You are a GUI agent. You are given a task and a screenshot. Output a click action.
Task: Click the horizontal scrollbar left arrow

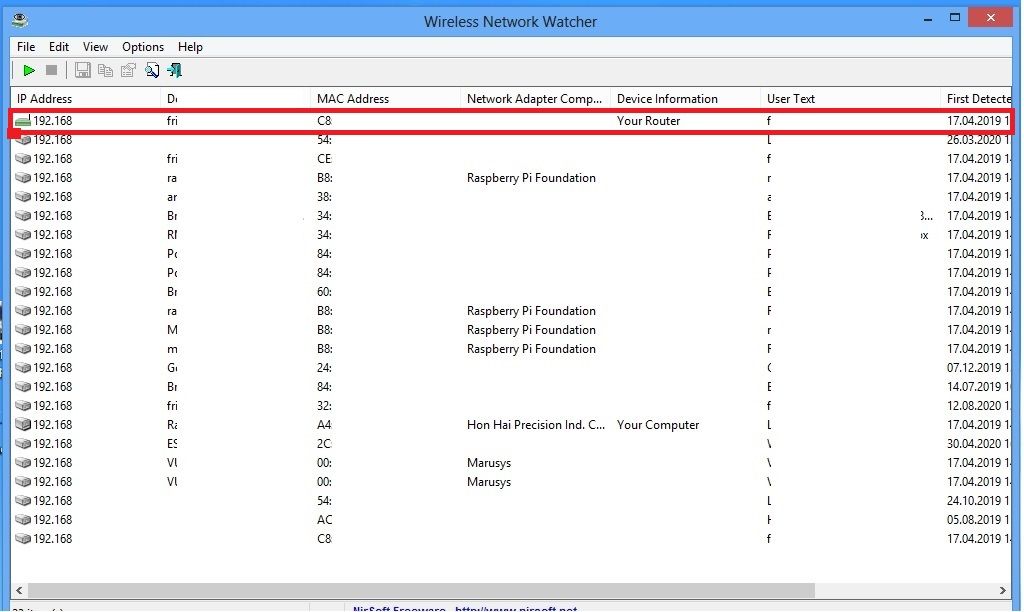(x=22, y=590)
